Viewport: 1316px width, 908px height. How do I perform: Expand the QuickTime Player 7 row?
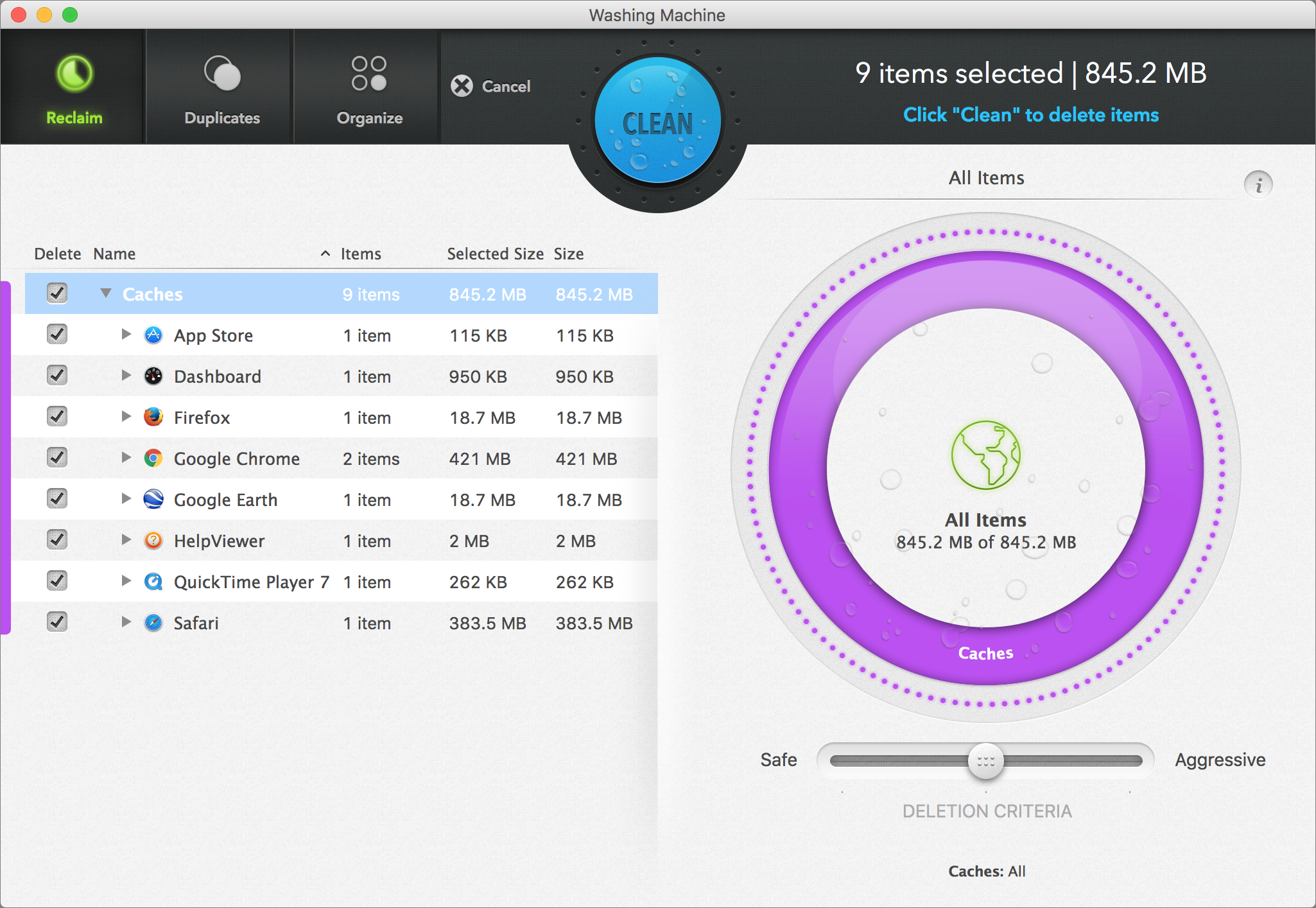tap(126, 581)
